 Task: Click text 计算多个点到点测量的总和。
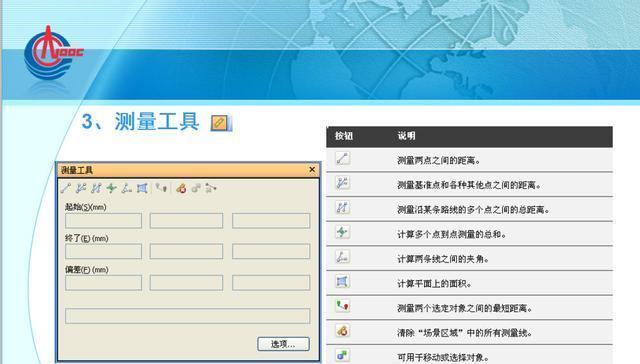click(452, 234)
